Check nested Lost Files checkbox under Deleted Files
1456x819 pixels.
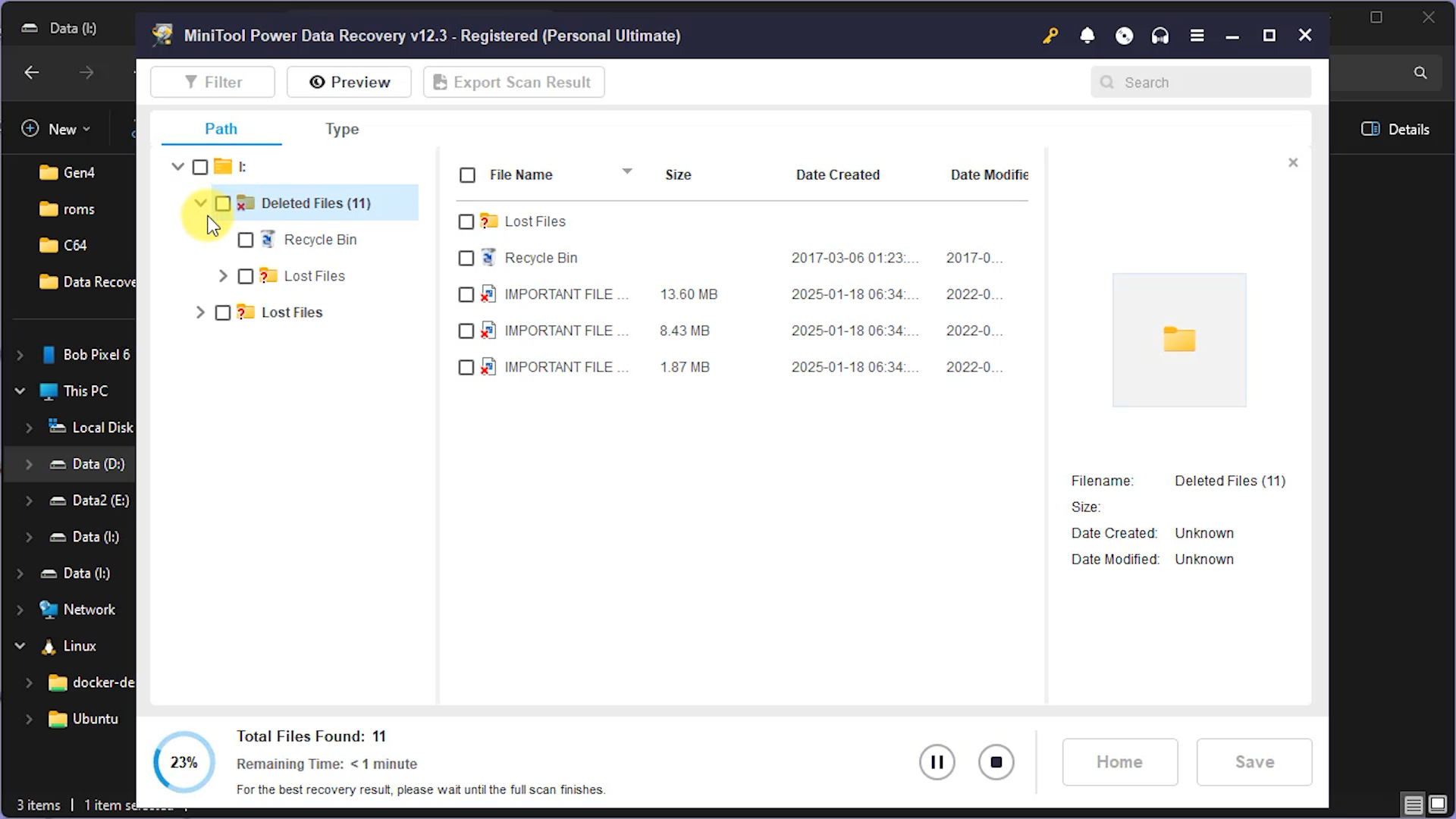point(246,276)
